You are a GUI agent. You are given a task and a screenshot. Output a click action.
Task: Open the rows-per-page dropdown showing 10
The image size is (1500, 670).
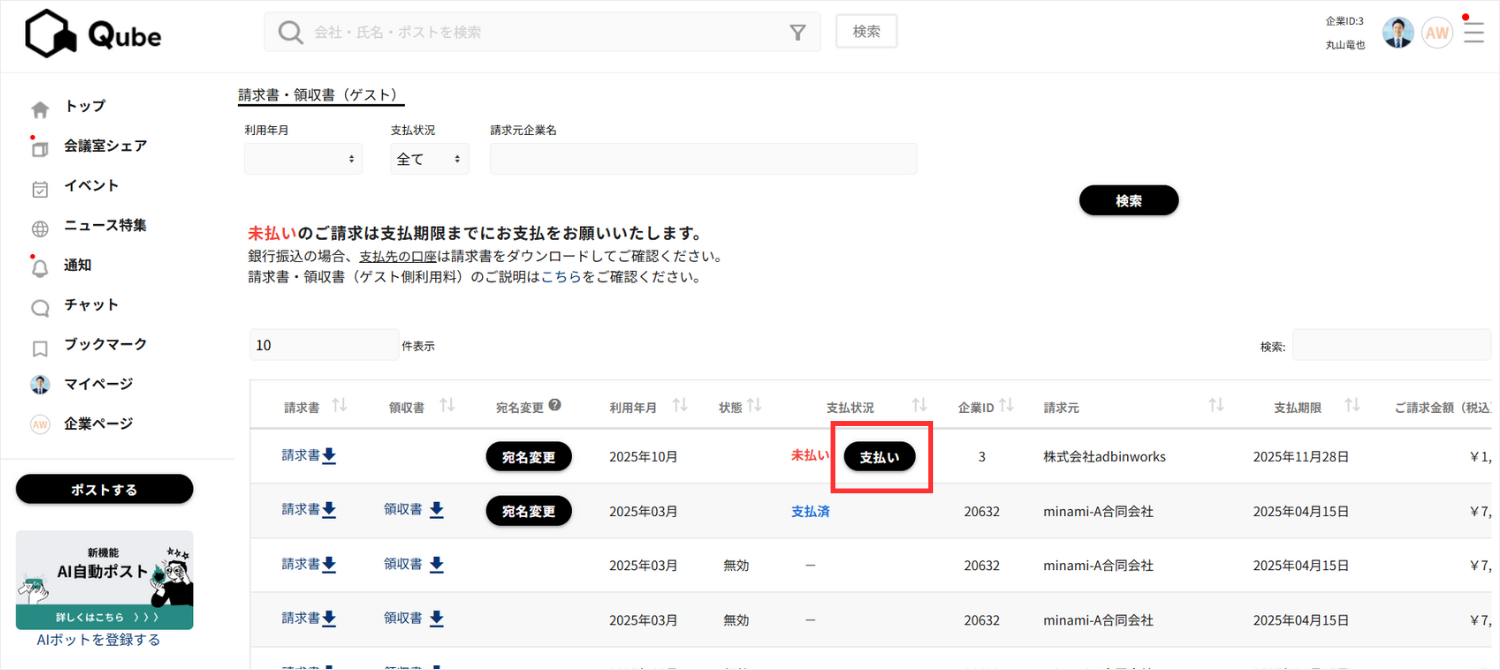324,344
